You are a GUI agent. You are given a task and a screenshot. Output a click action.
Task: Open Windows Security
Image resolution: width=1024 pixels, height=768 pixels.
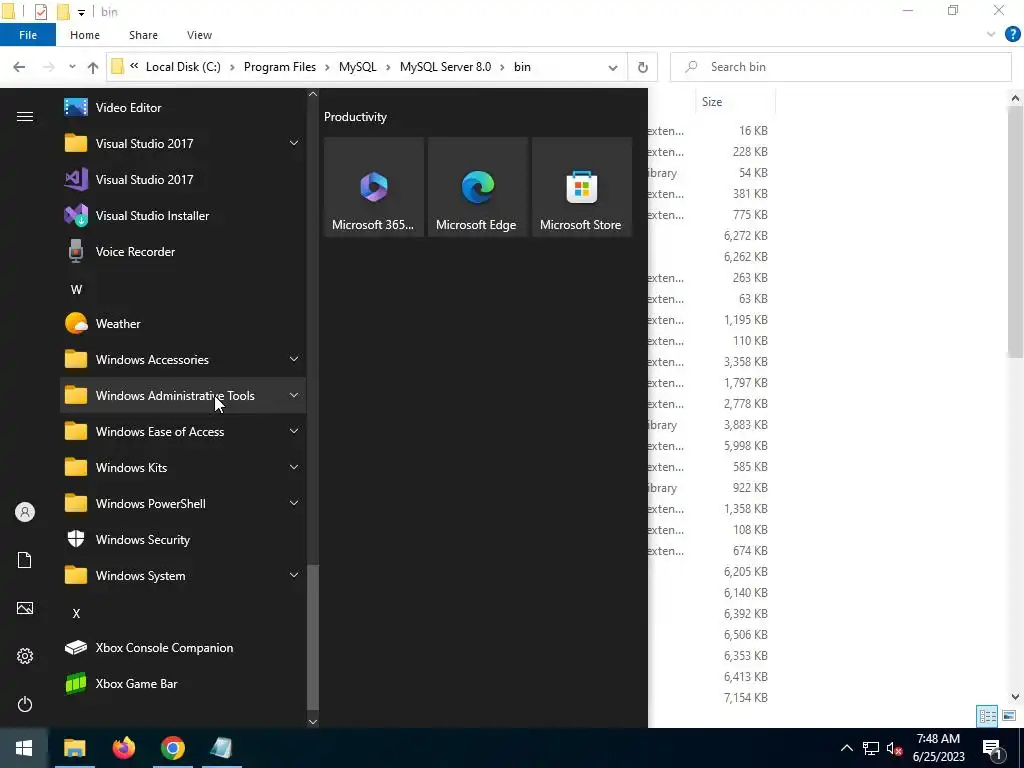(x=183, y=540)
